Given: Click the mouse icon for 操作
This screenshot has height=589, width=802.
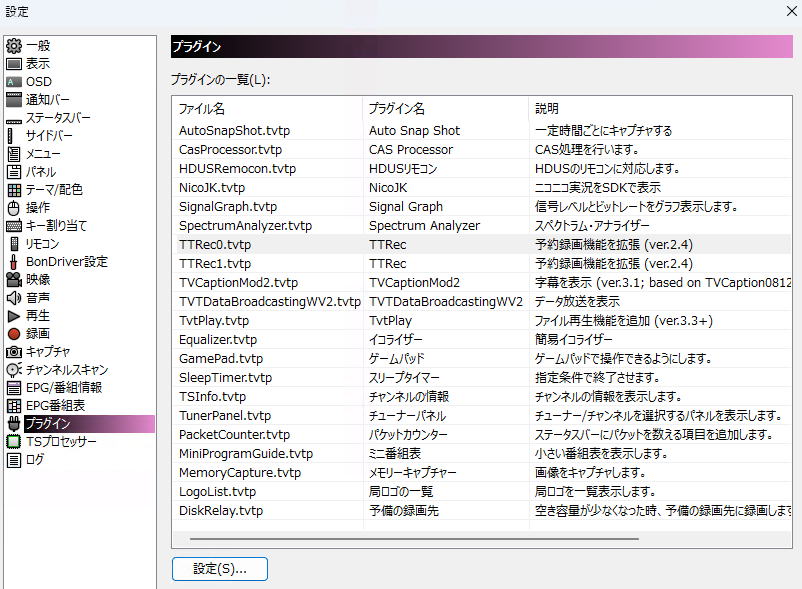Looking at the screenshot, I should (x=14, y=207).
